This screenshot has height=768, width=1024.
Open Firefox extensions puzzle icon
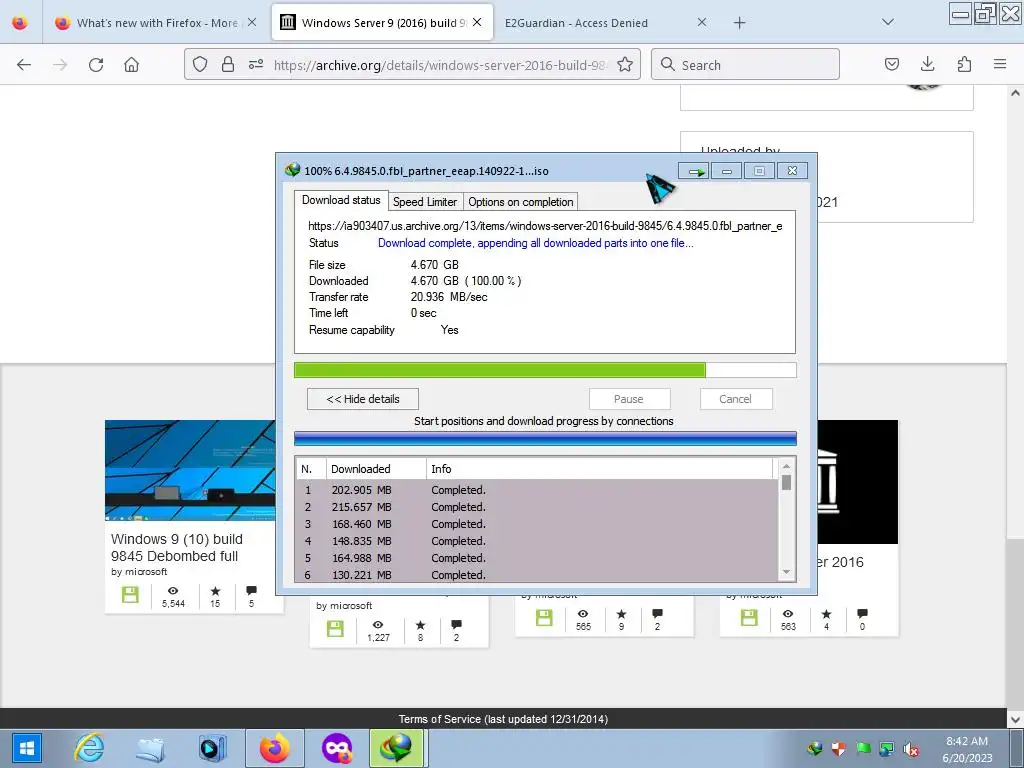964,64
